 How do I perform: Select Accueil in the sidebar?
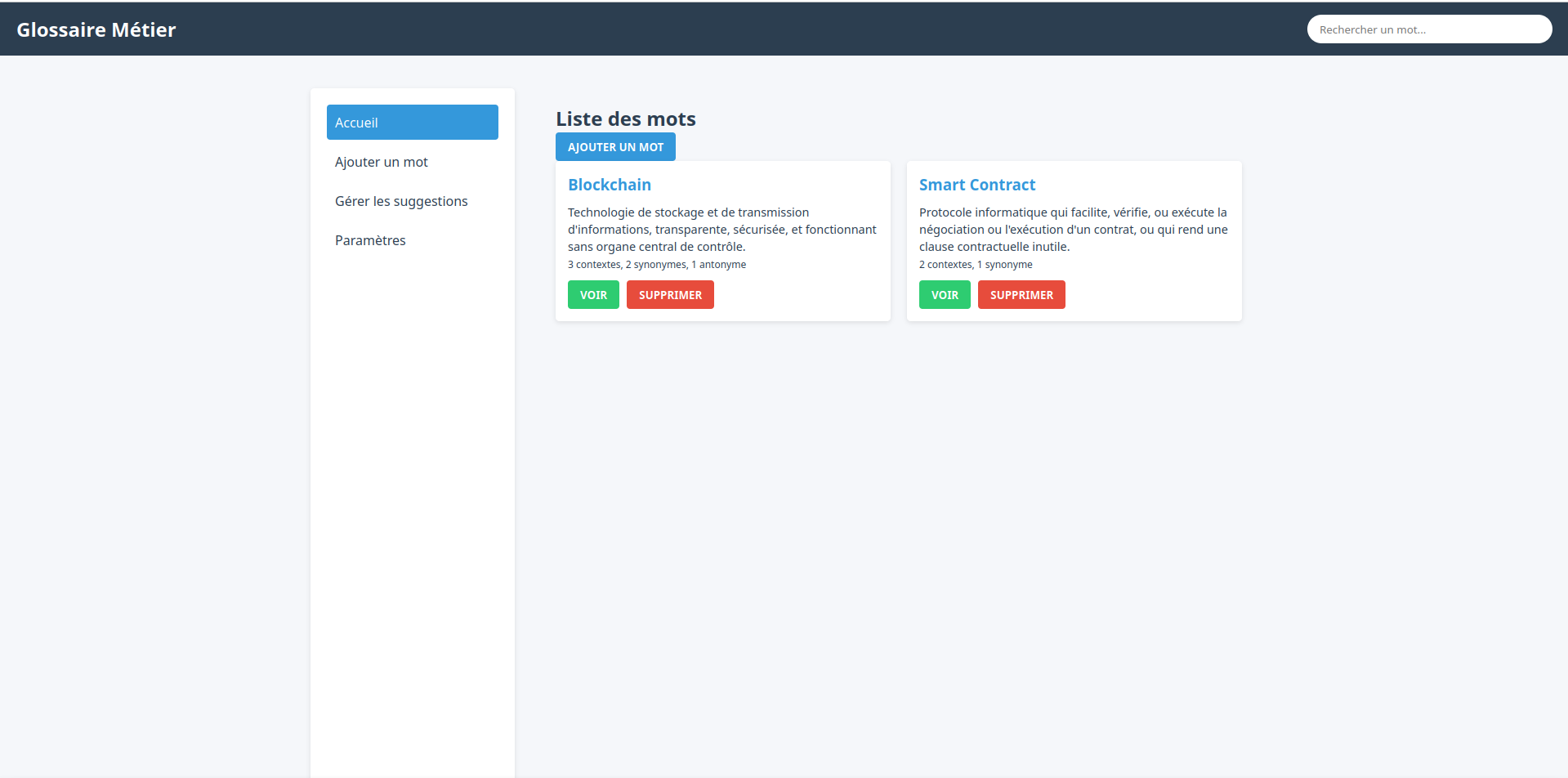point(412,123)
